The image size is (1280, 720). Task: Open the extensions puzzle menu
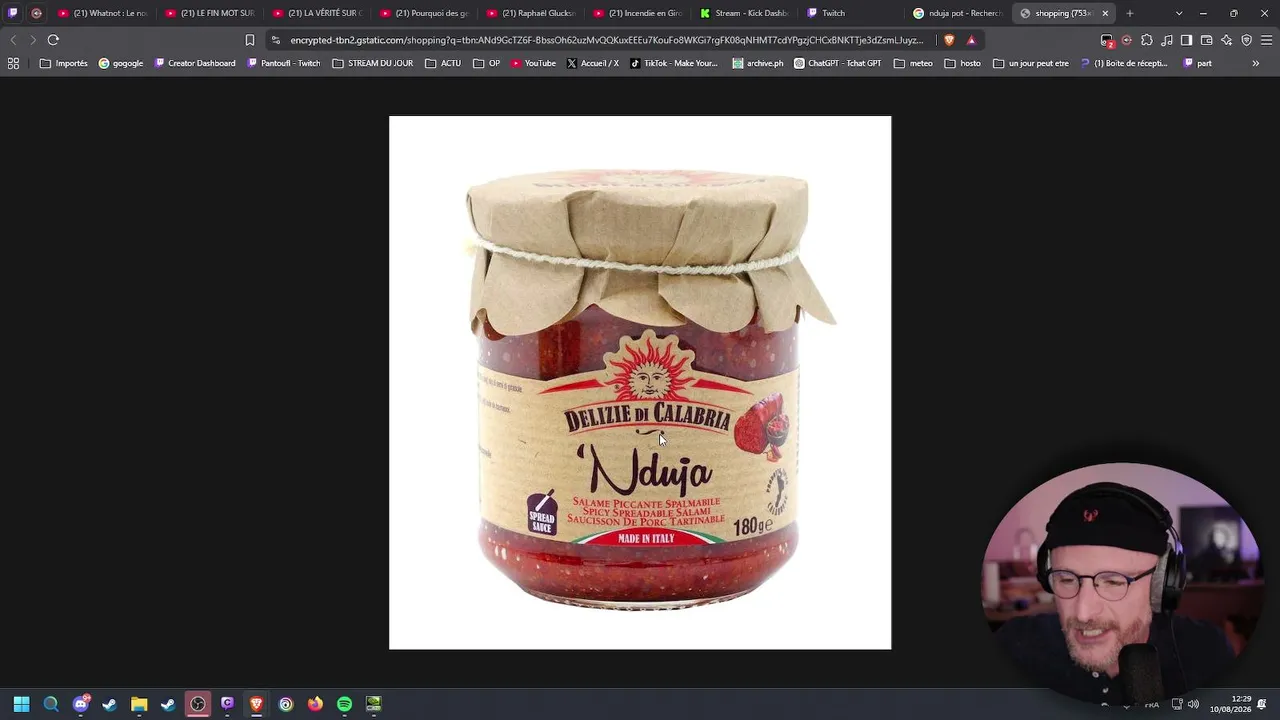coord(1147,40)
